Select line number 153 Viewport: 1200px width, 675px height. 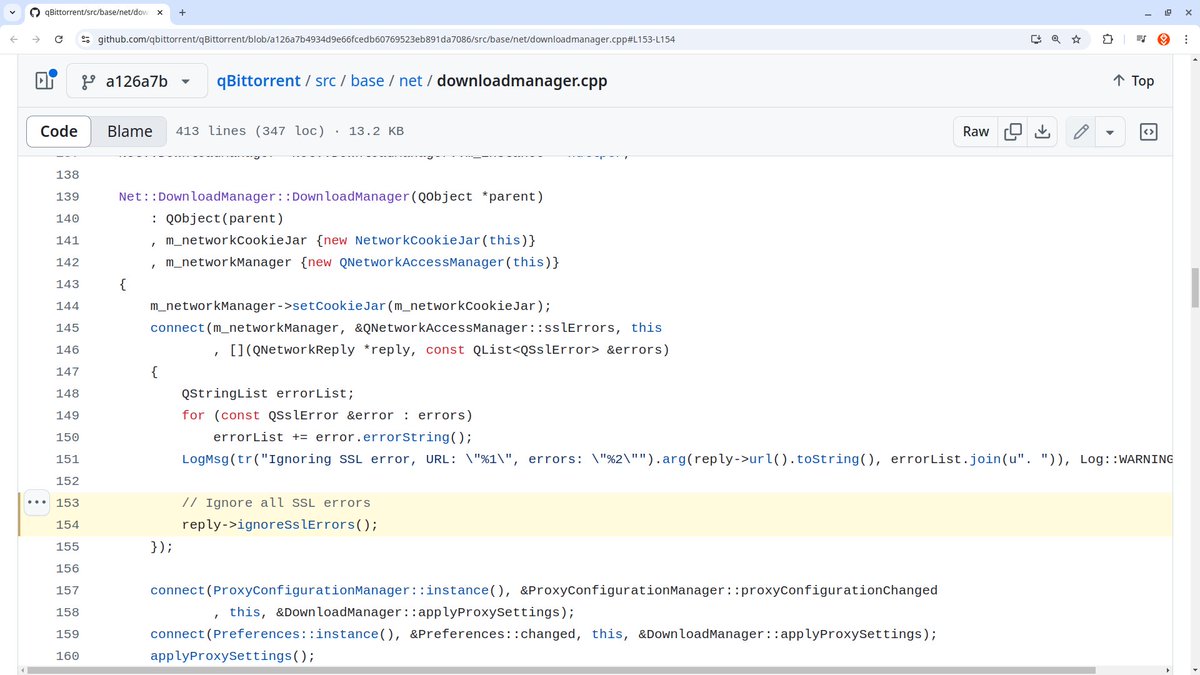(67, 503)
